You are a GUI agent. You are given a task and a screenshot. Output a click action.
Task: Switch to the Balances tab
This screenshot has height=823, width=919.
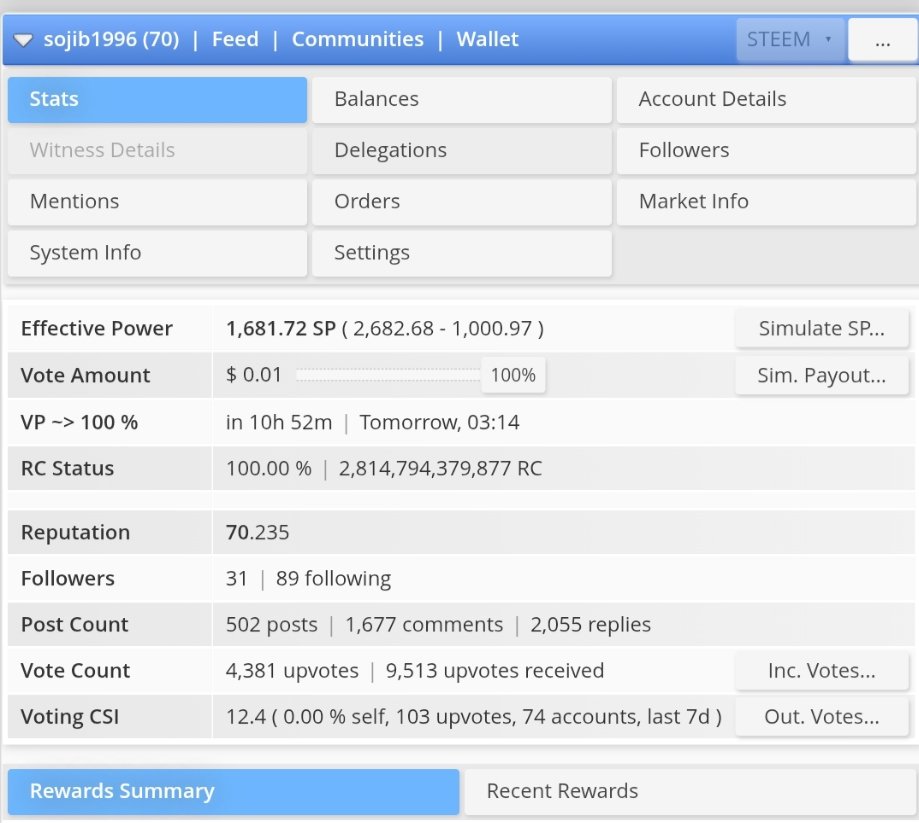pos(462,99)
